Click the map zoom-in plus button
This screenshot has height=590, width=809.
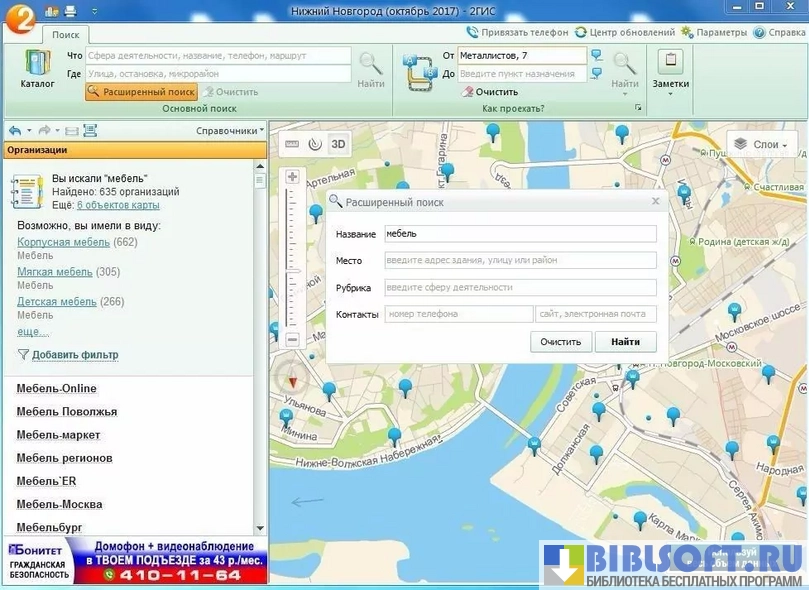tap(293, 177)
